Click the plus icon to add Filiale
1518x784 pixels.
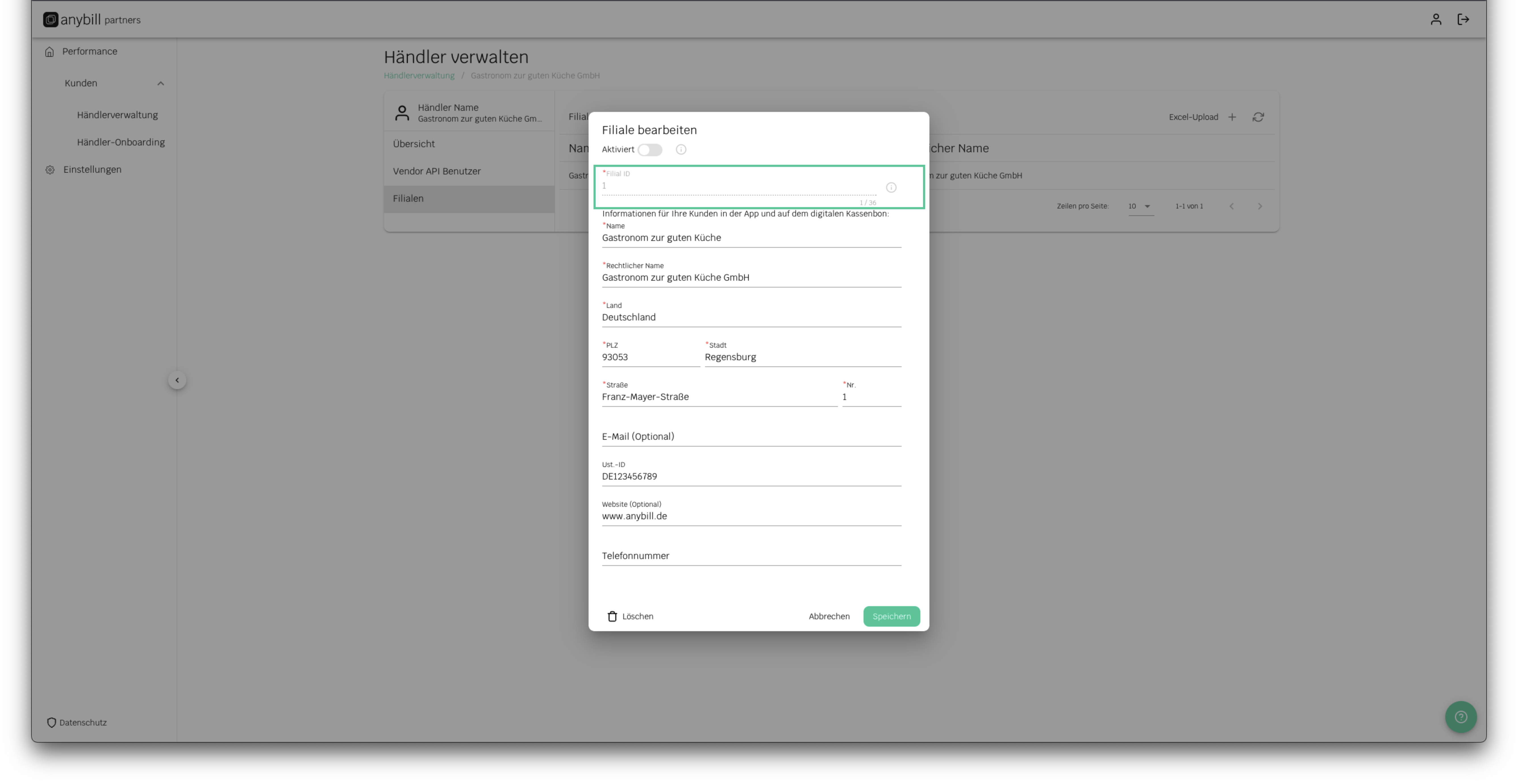click(1232, 117)
